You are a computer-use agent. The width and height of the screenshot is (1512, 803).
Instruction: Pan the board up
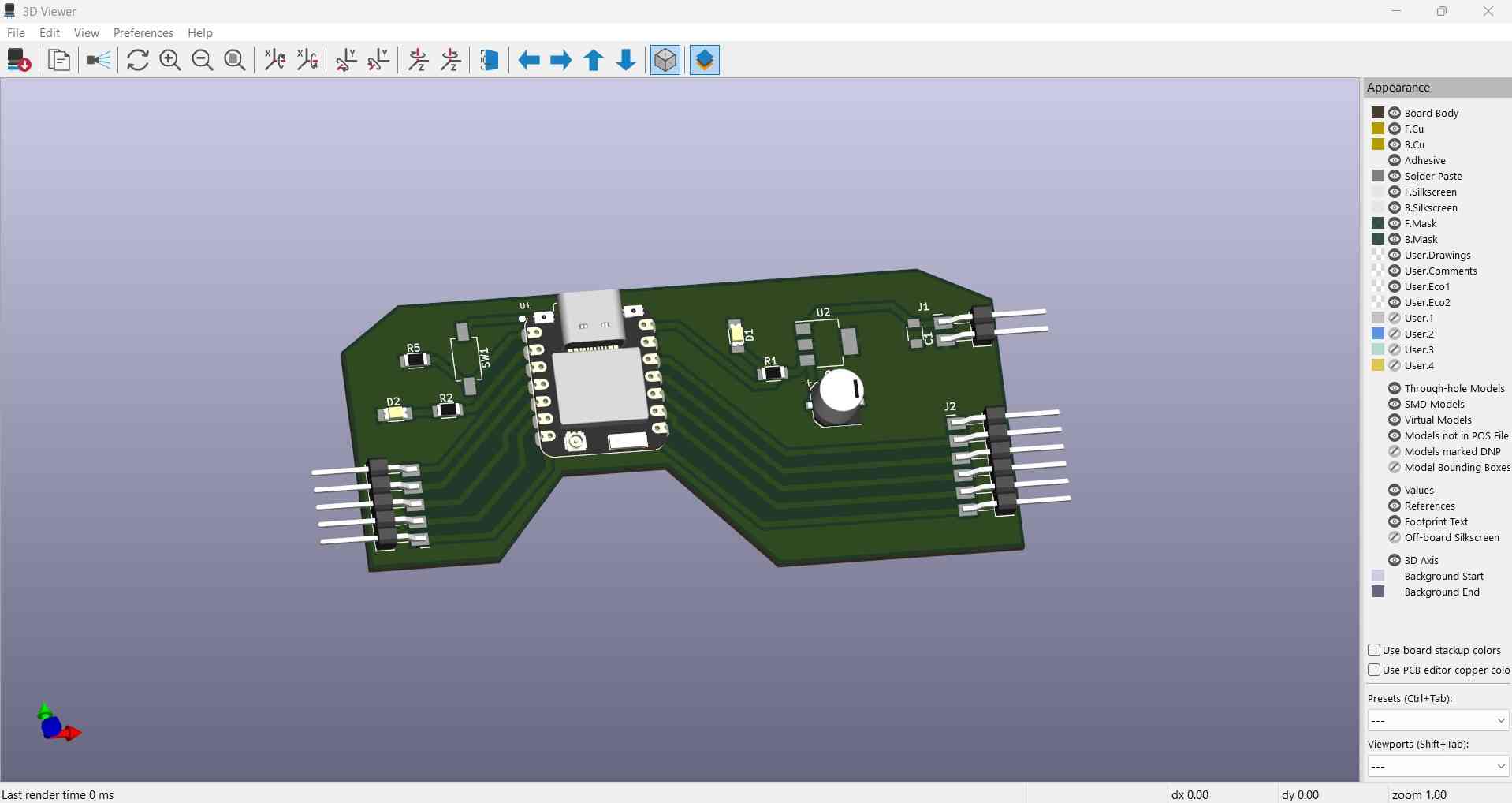point(594,60)
